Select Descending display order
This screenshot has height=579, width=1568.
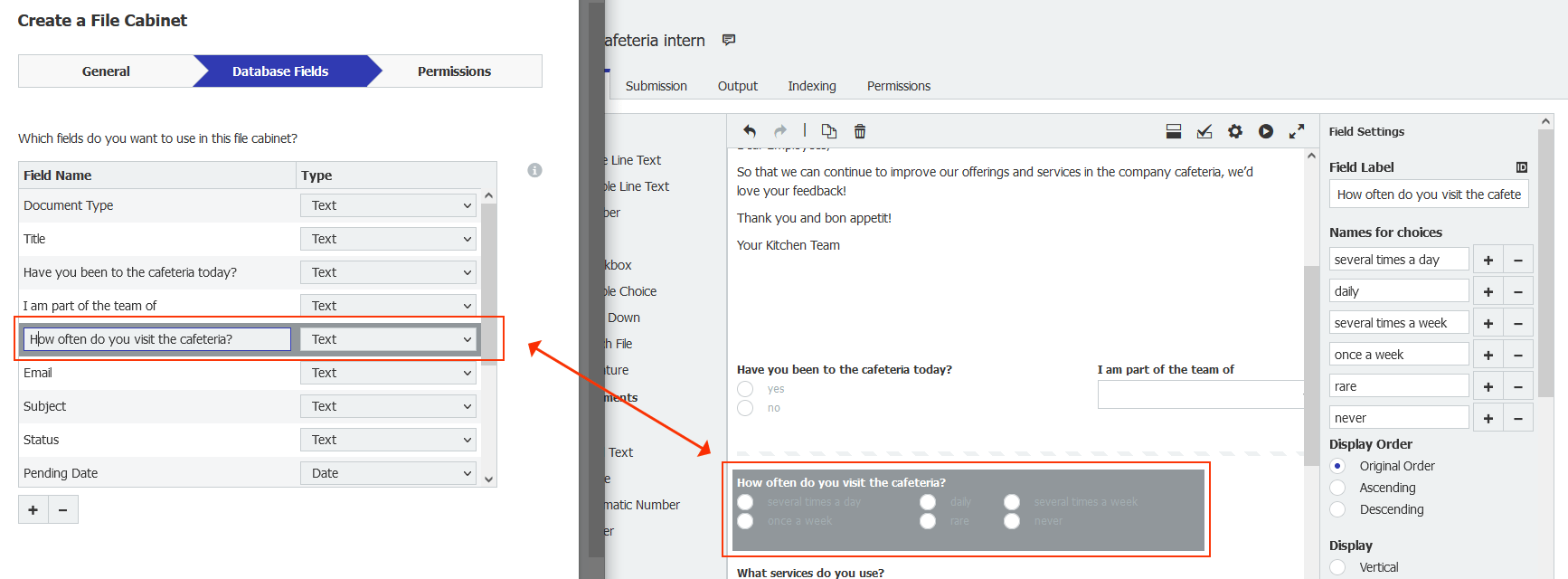tap(1337, 509)
